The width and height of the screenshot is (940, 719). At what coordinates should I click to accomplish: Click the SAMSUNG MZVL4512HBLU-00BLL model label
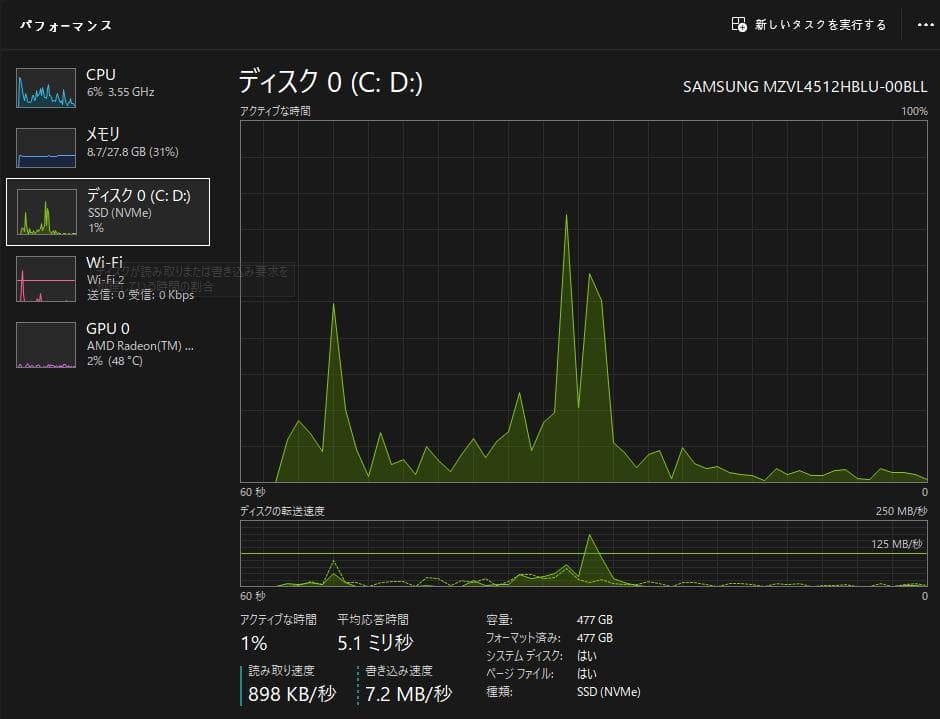click(x=805, y=87)
